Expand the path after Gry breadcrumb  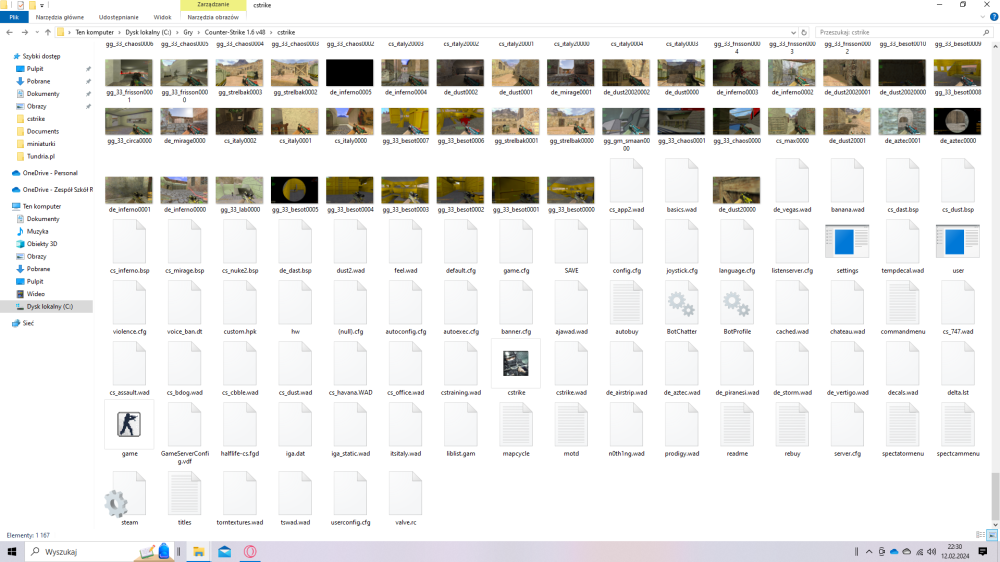tap(198, 32)
